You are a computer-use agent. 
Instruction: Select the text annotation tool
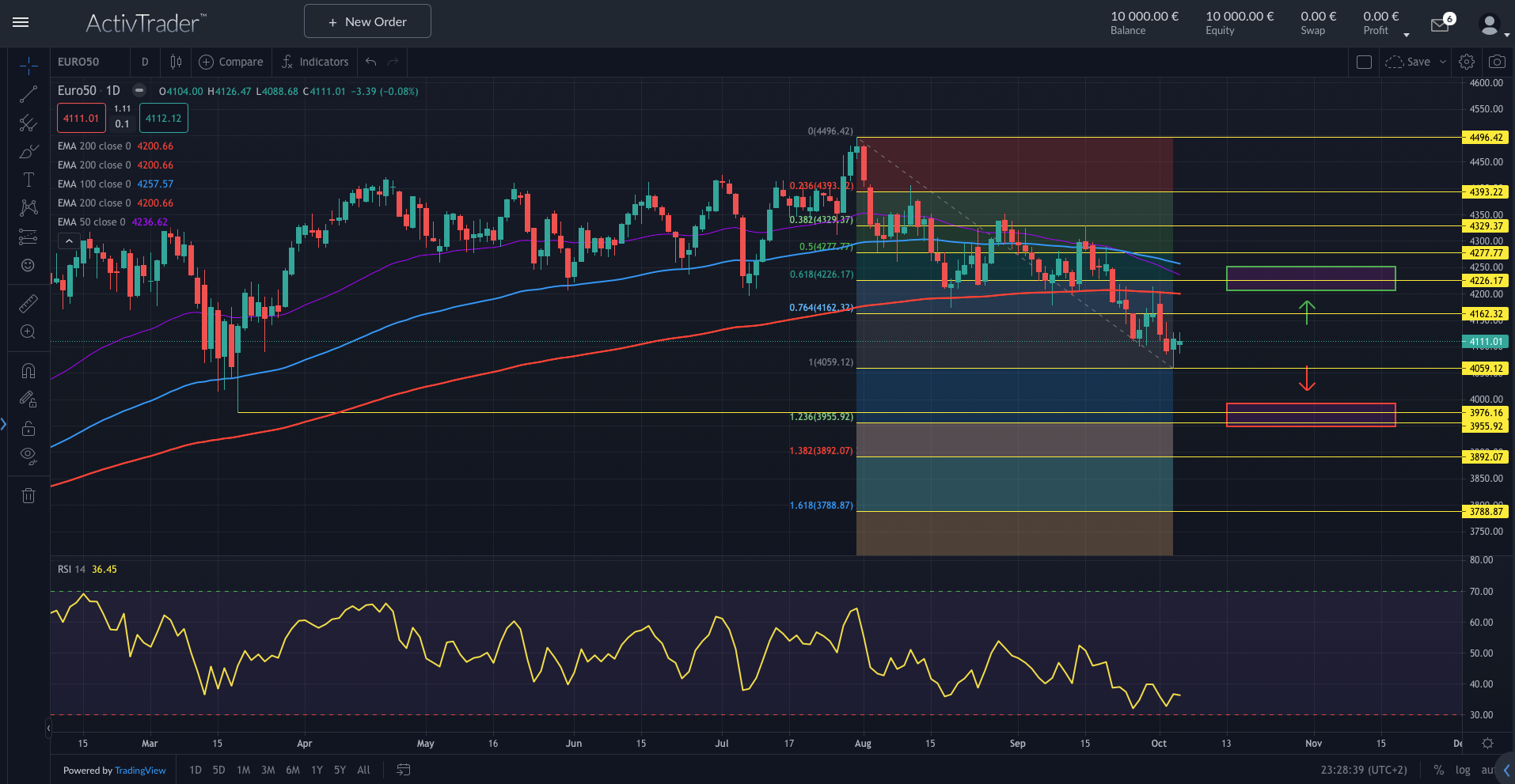point(28,180)
